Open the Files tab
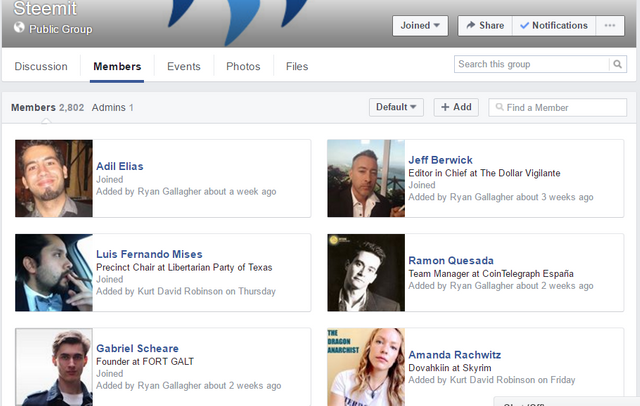This screenshot has width=640, height=406. (297, 67)
